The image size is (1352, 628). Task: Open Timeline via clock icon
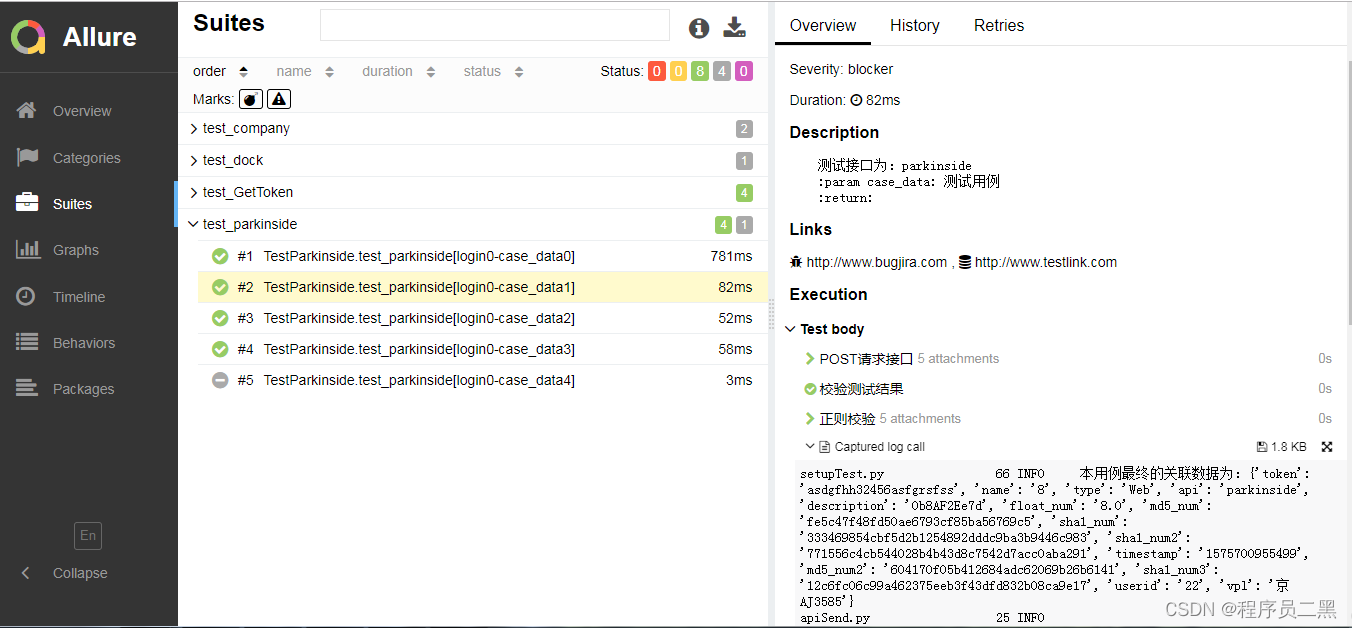pyautogui.click(x=26, y=296)
